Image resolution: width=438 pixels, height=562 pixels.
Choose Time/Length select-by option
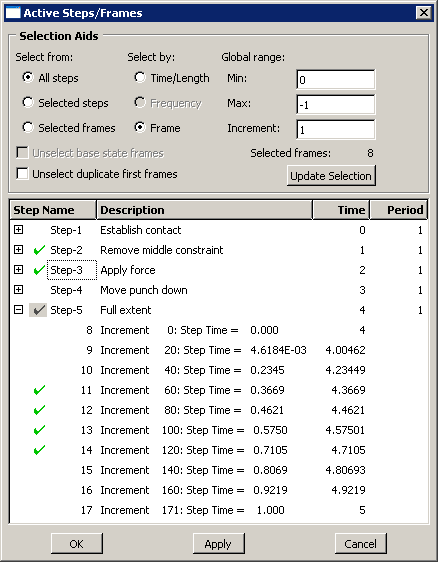coord(139,77)
